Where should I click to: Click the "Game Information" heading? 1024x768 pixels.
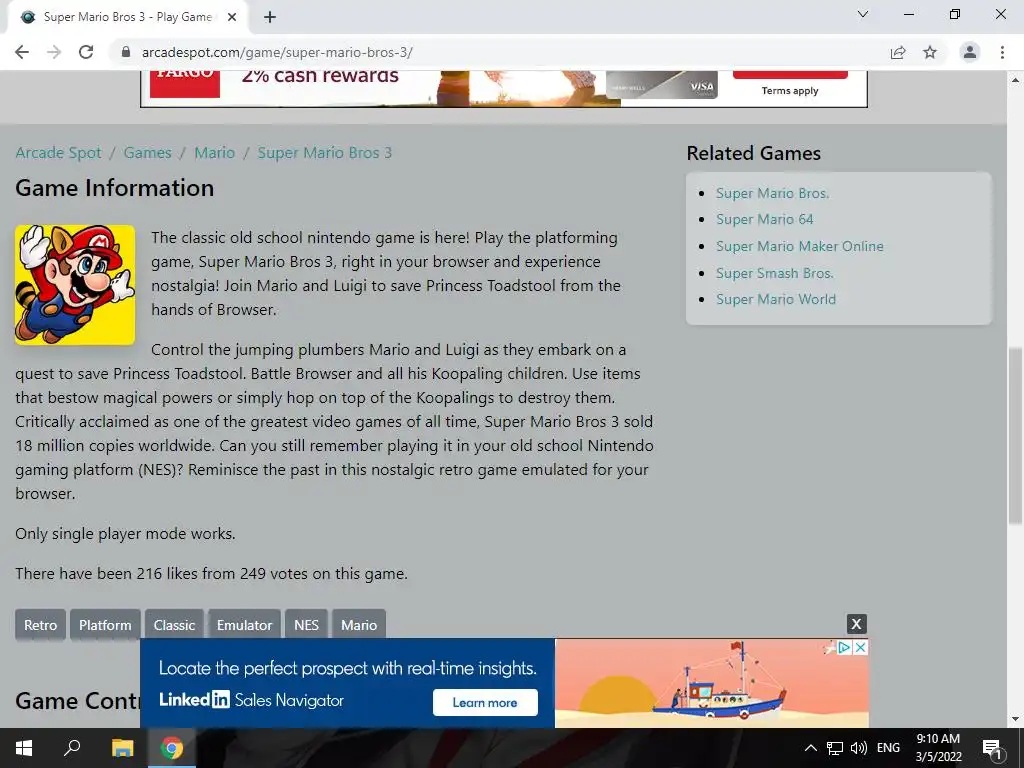114,188
